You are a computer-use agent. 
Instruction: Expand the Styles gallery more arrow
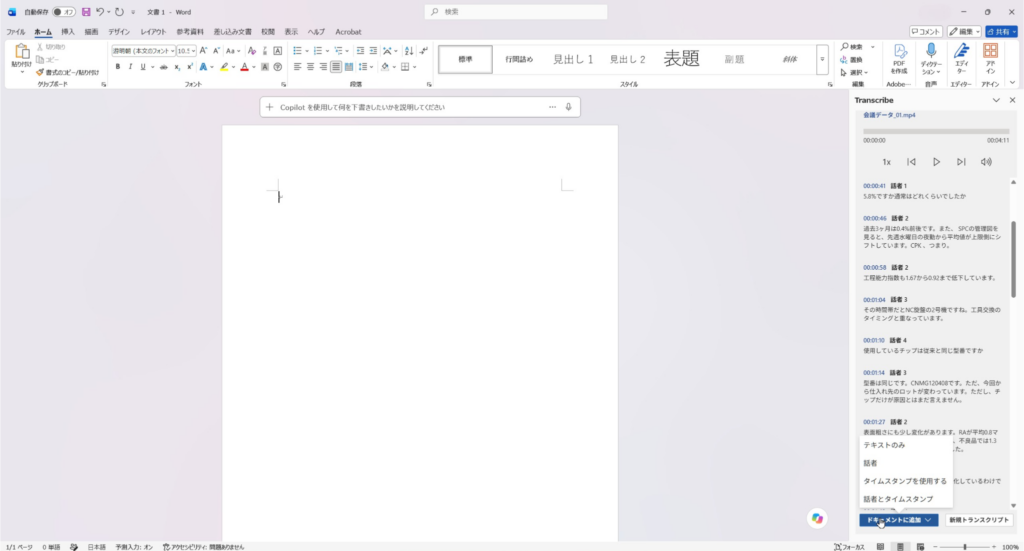[822, 59]
